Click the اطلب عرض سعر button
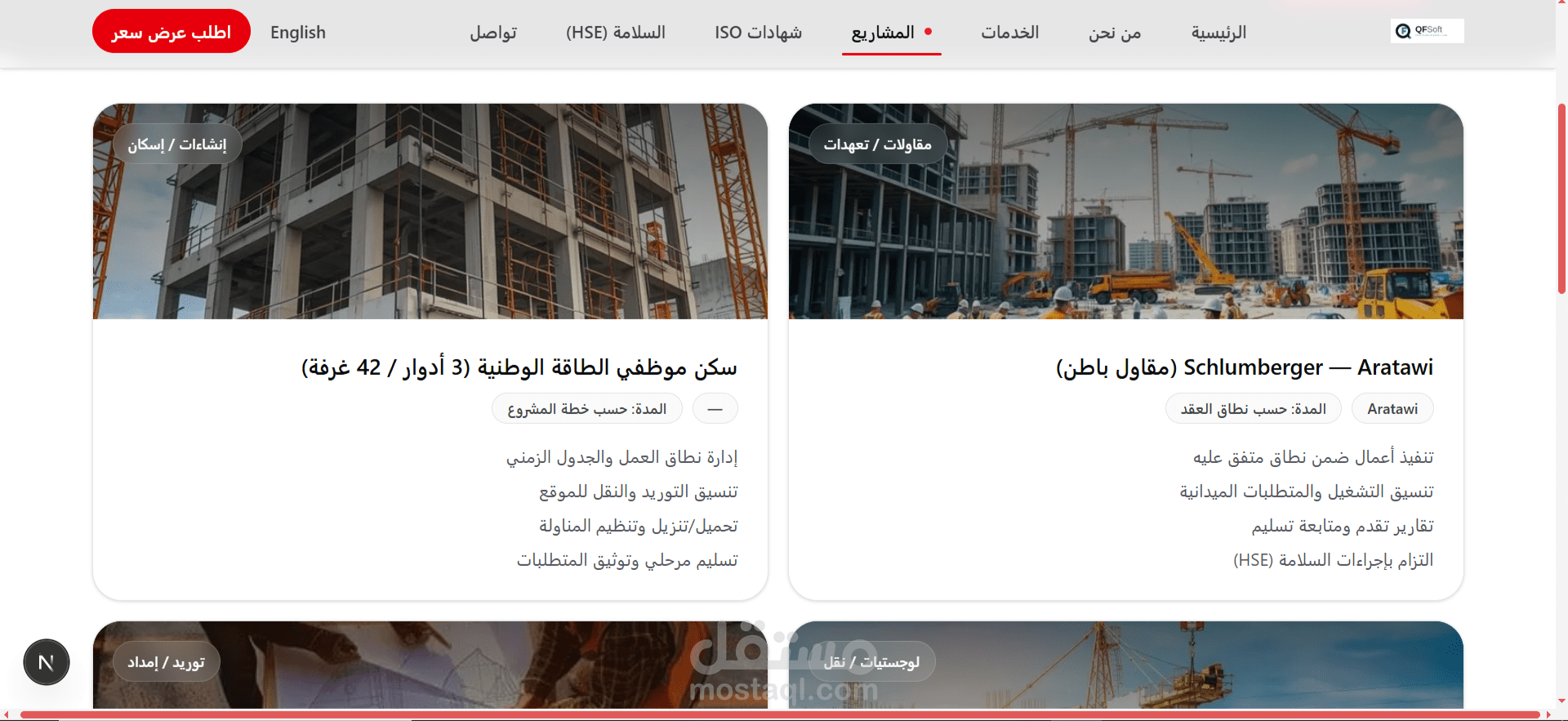 pos(171,31)
